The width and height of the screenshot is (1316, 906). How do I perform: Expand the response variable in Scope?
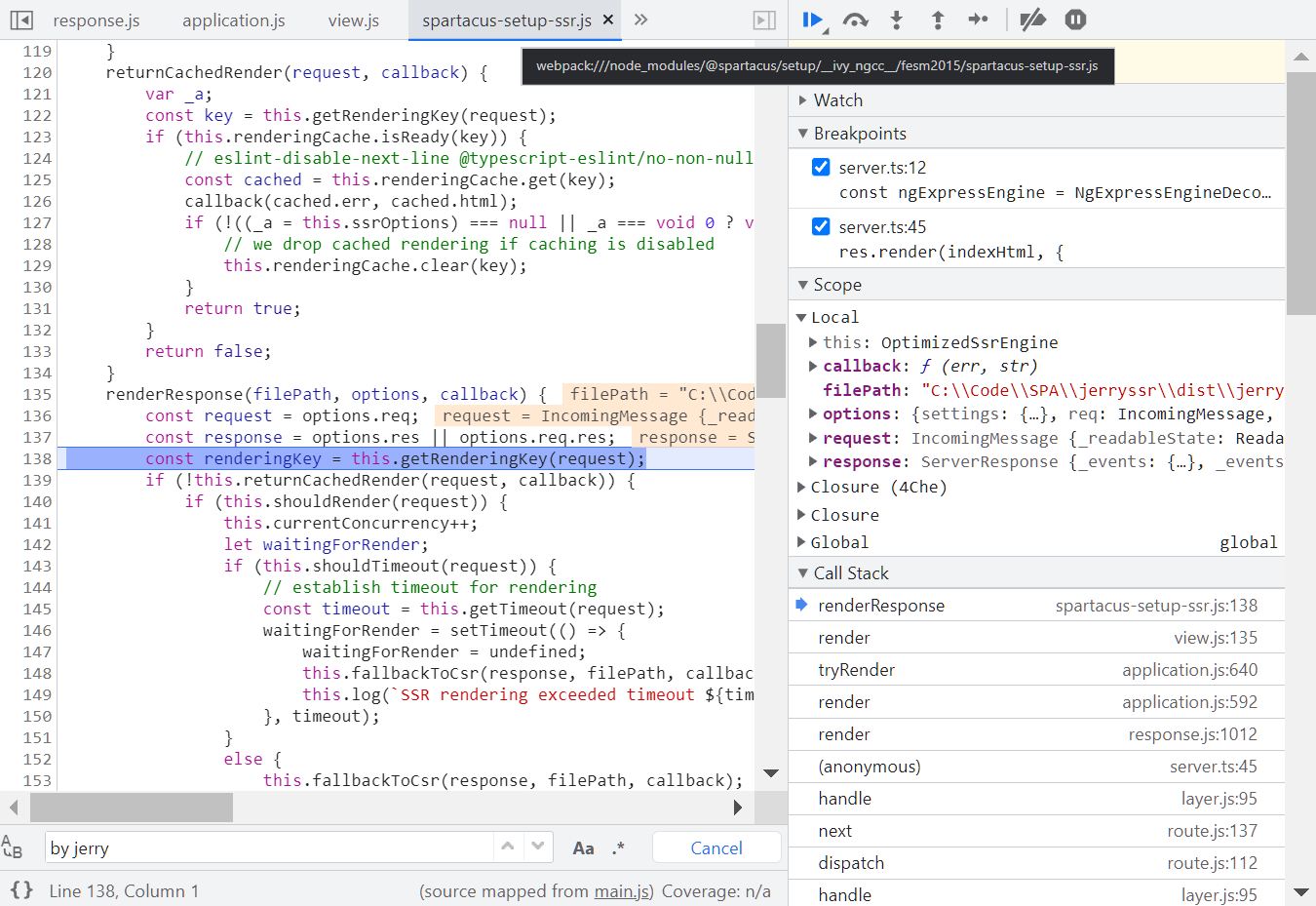[813, 461]
